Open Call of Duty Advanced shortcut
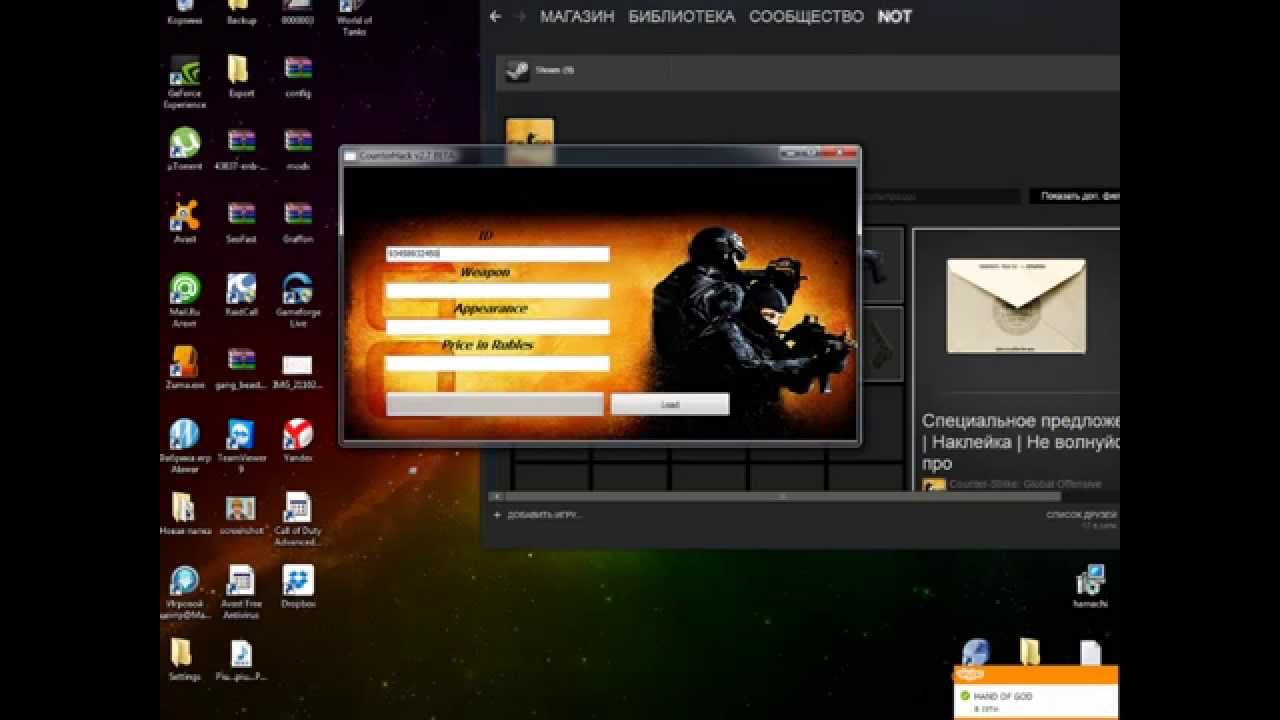Image resolution: width=1280 pixels, height=720 pixels. 297,519
